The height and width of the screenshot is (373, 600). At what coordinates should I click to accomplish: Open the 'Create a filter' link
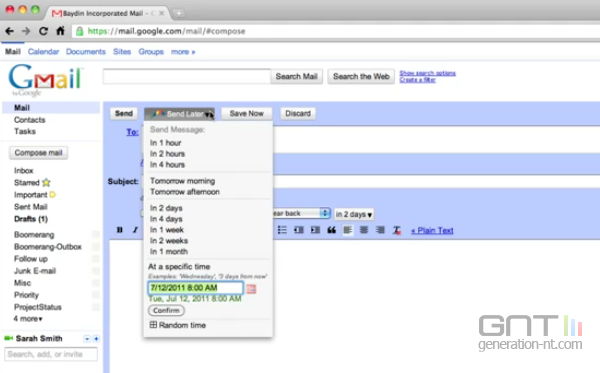pyautogui.click(x=417, y=80)
